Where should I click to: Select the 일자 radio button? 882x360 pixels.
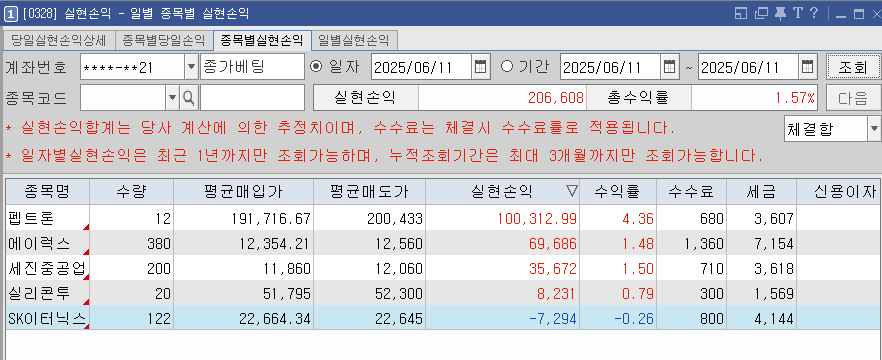coord(316,66)
